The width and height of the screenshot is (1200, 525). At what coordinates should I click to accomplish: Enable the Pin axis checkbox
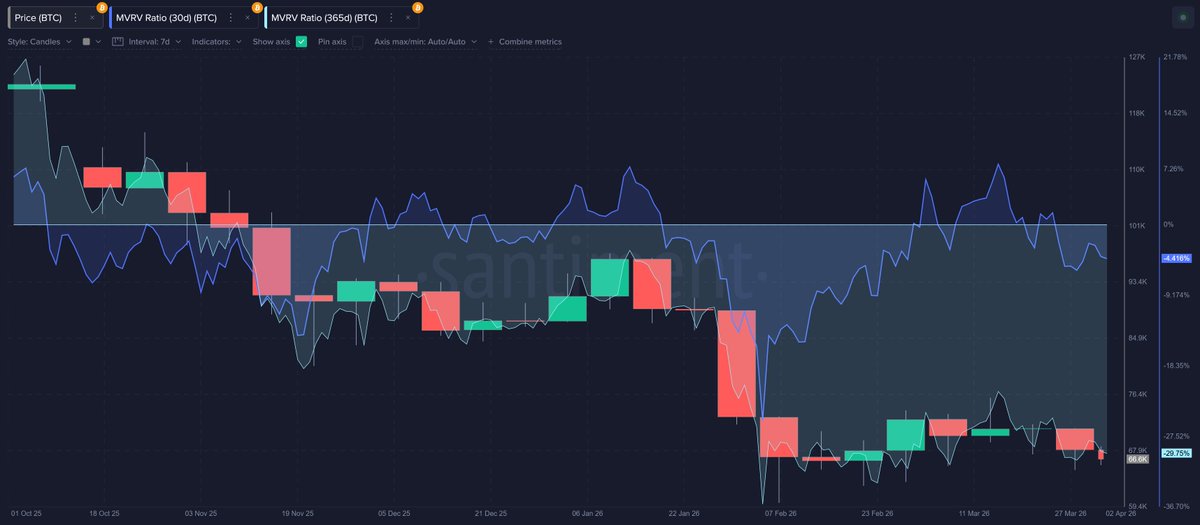tap(358, 42)
